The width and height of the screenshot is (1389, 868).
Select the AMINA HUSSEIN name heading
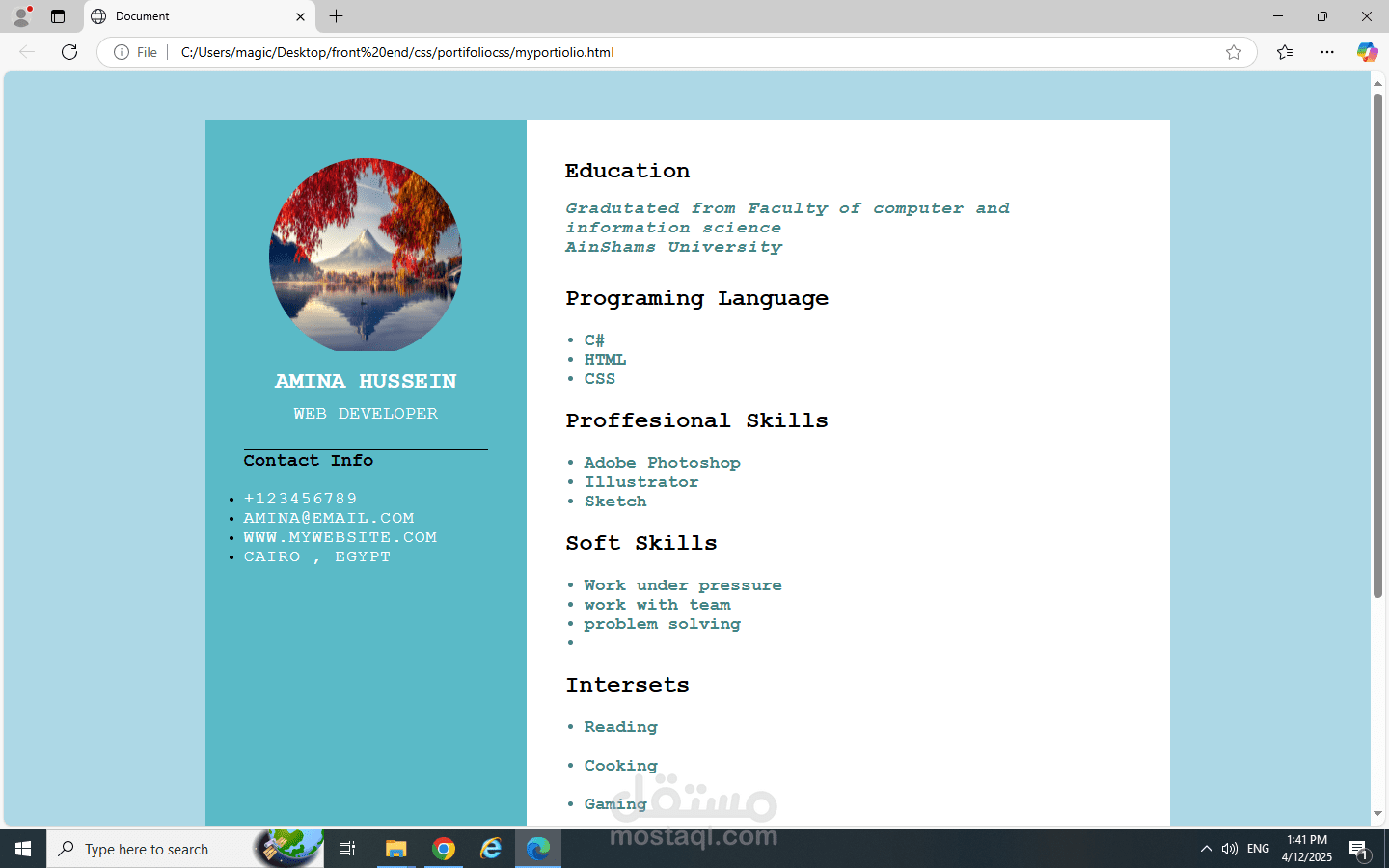(x=366, y=382)
